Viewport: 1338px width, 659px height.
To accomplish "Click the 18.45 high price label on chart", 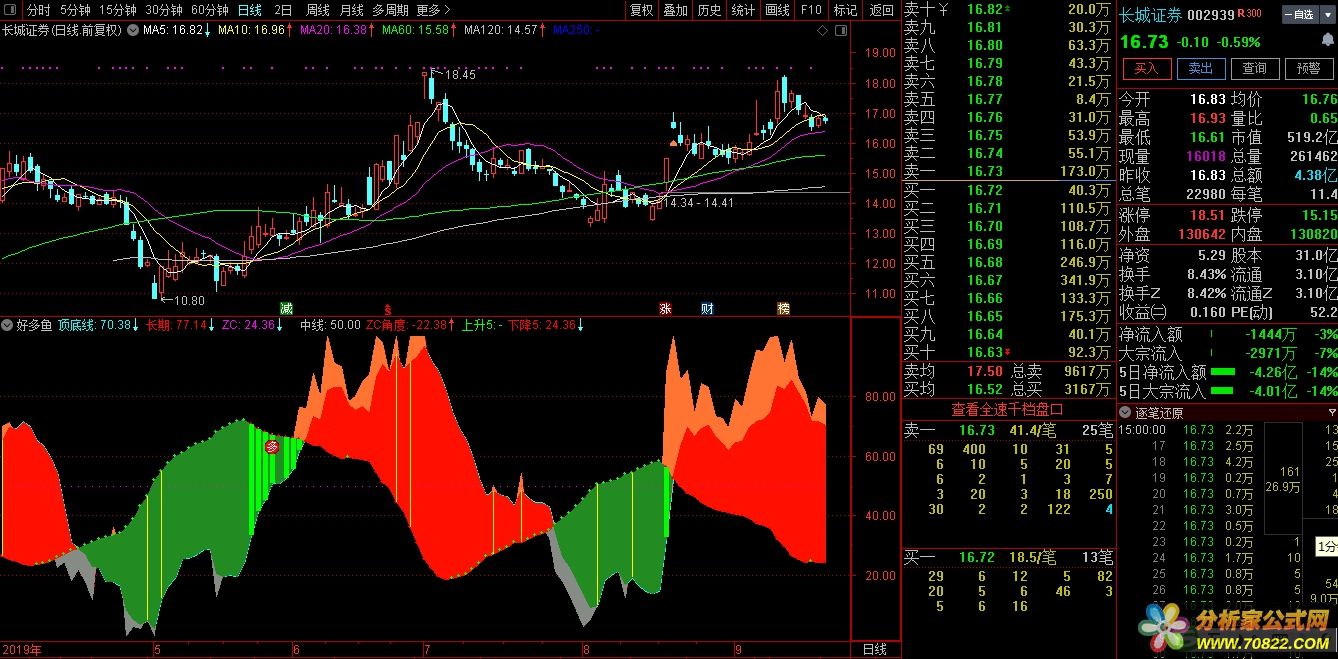I will pyautogui.click(x=460, y=74).
